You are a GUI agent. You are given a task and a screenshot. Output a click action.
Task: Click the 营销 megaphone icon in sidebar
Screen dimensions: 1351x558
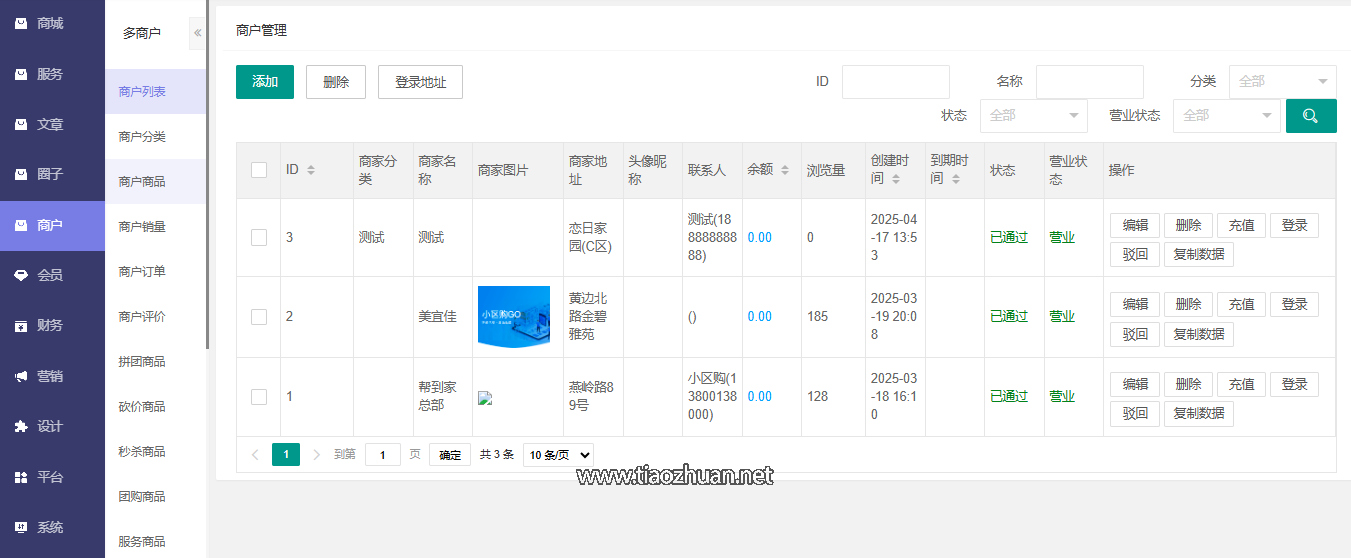coord(21,376)
